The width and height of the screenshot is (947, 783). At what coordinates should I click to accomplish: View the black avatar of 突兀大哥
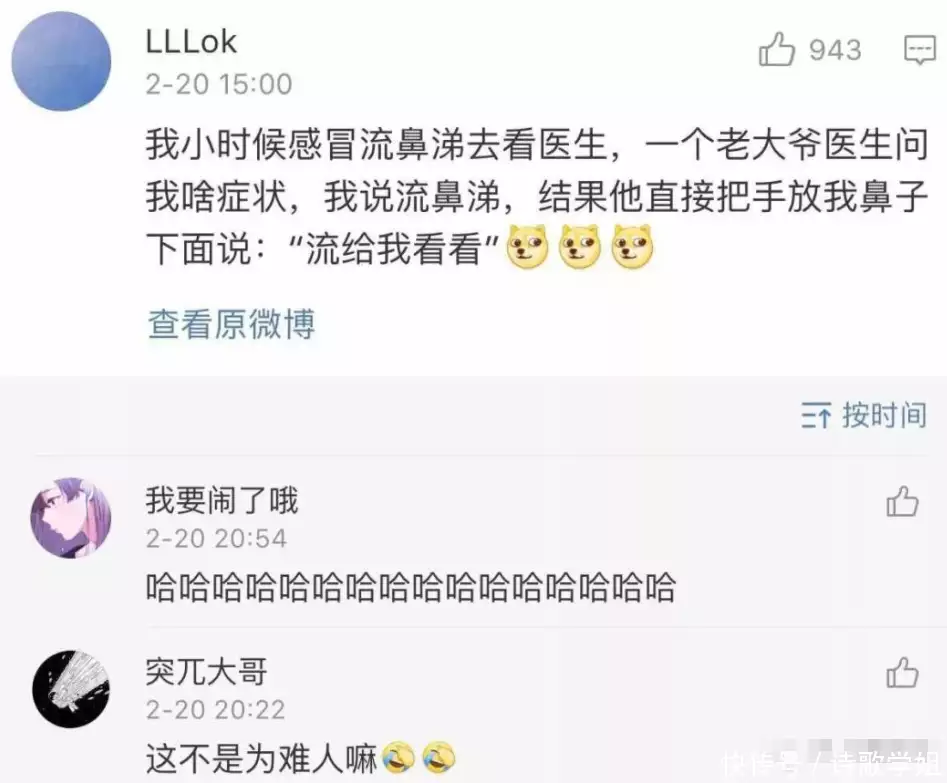(71, 689)
